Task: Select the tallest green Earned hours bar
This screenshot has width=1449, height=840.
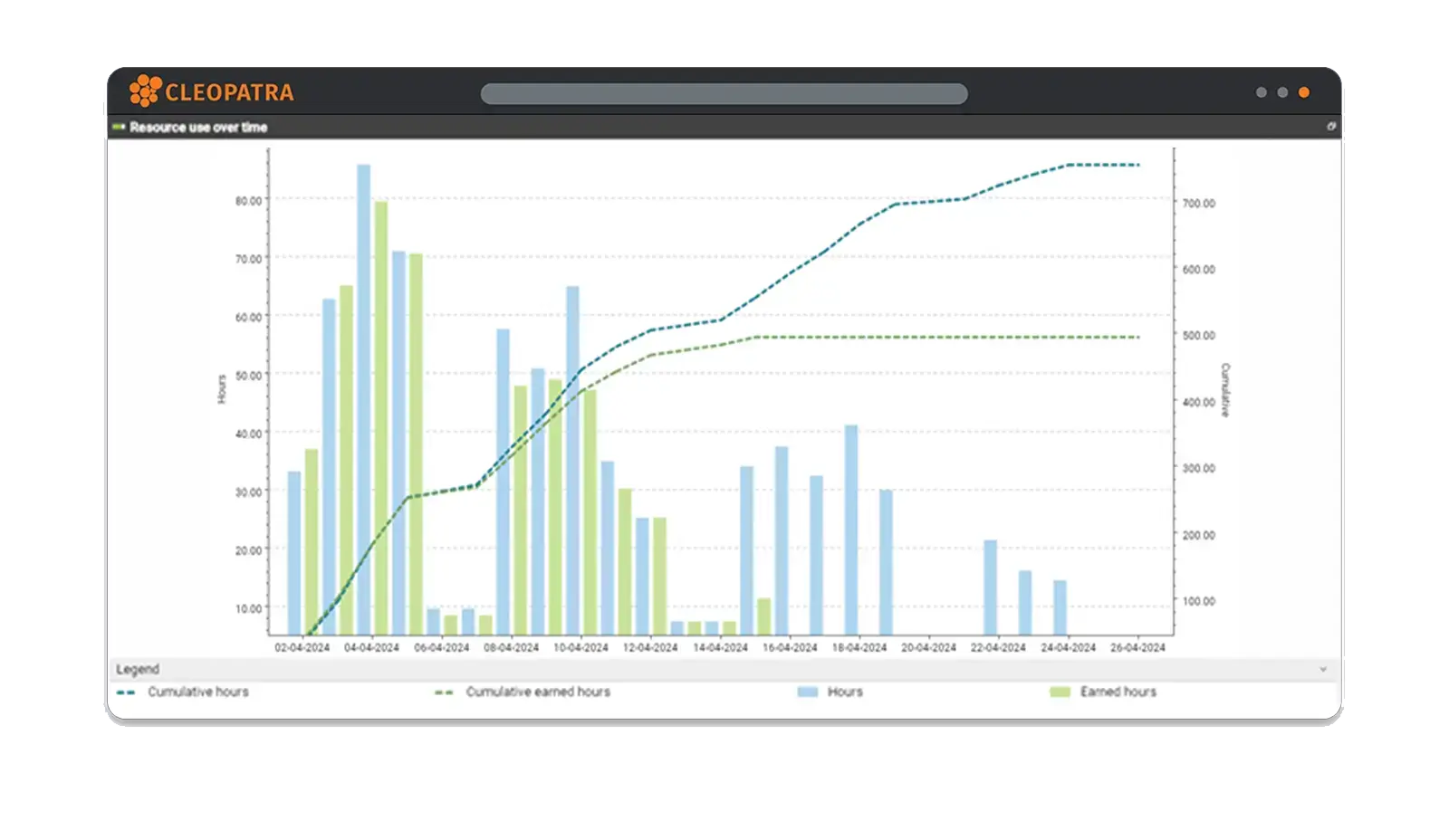Action: coord(381,416)
